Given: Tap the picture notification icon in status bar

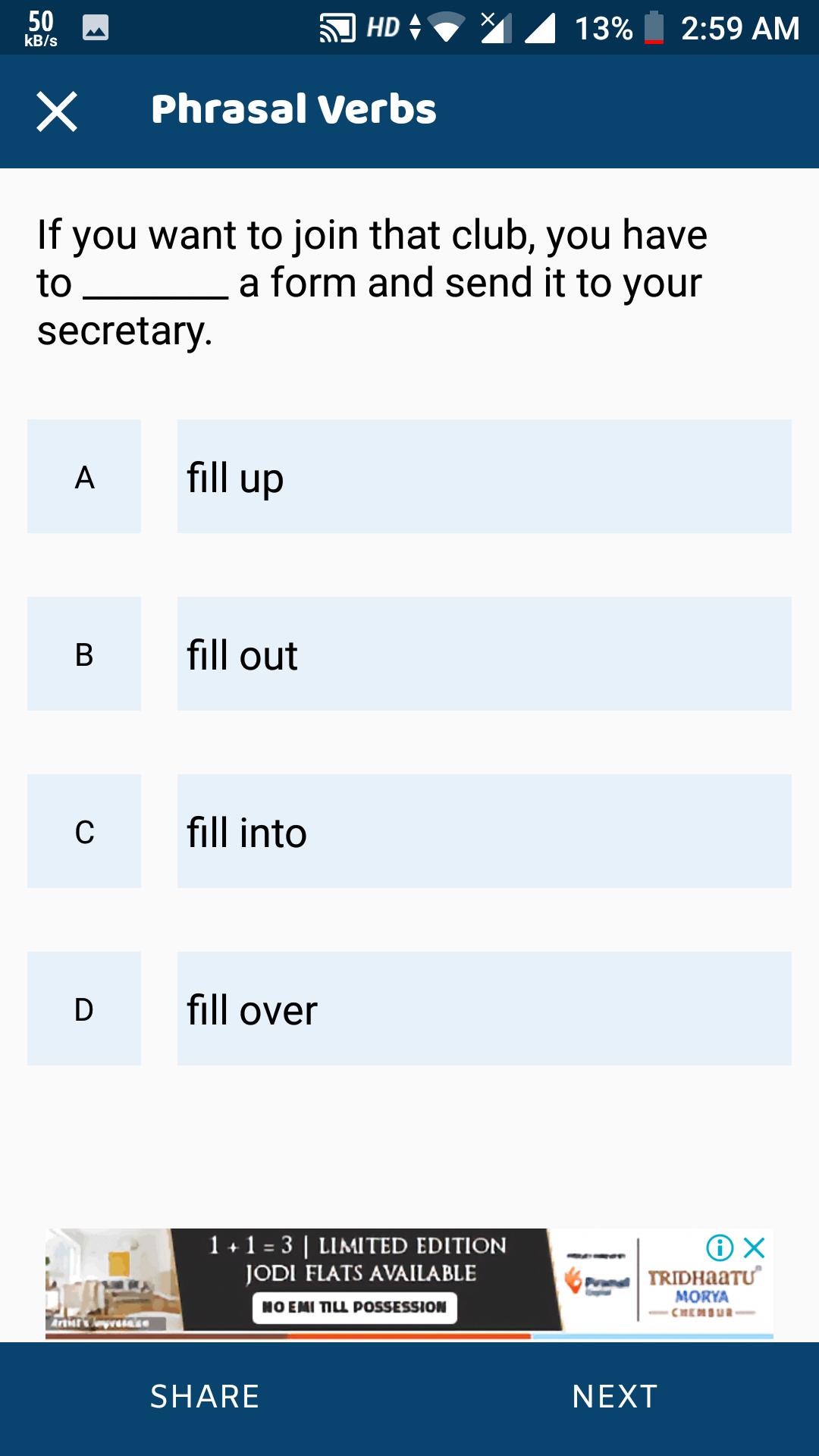Looking at the screenshot, I should 95,28.
